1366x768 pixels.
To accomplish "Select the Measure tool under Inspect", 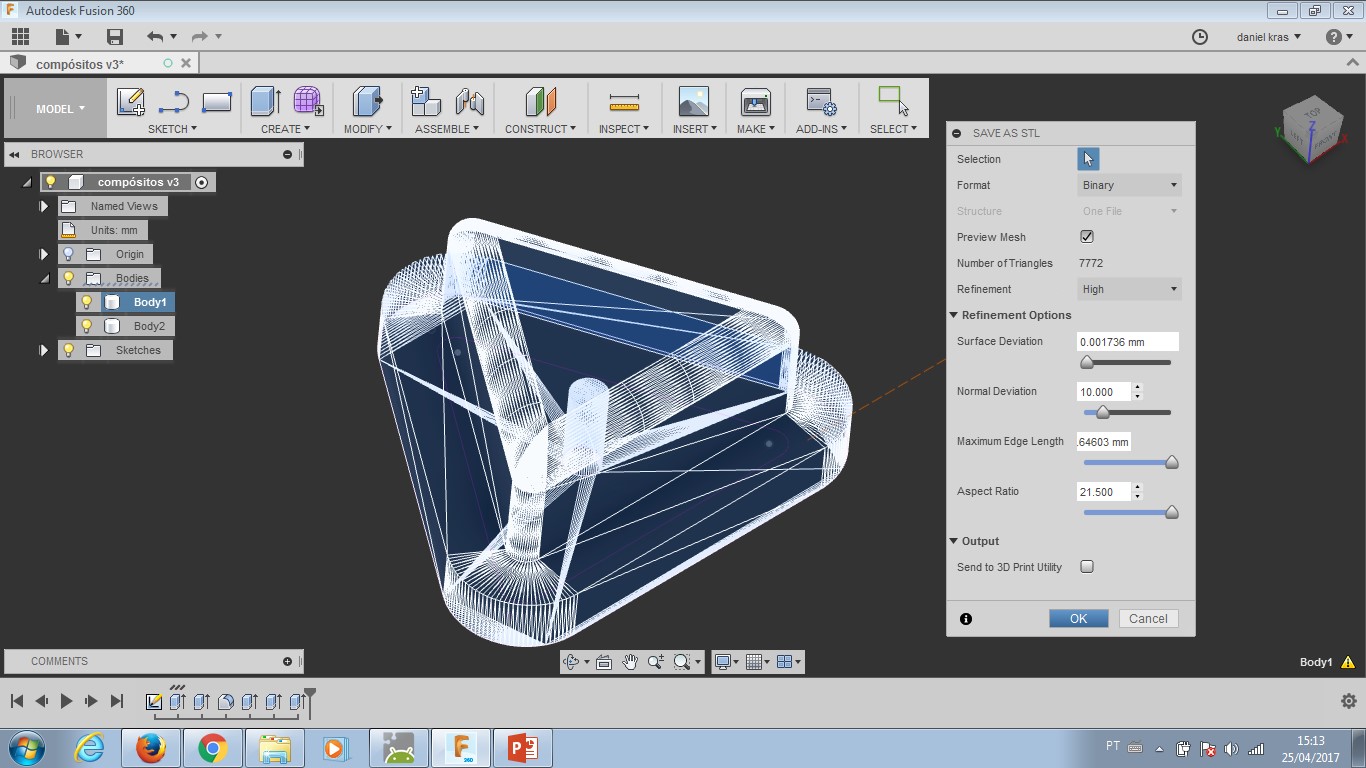I will point(623,102).
